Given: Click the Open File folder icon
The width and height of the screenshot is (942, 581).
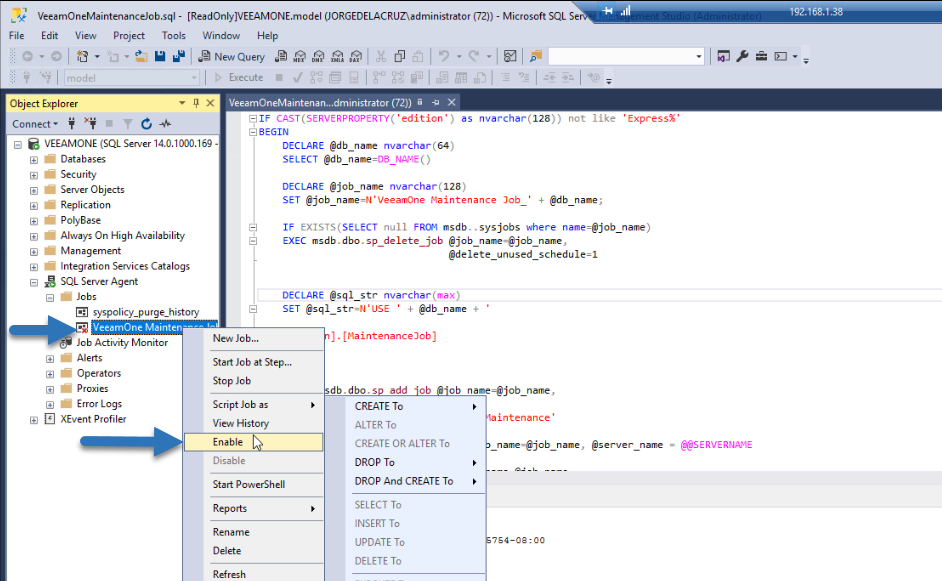Looking at the screenshot, I should [x=141, y=56].
